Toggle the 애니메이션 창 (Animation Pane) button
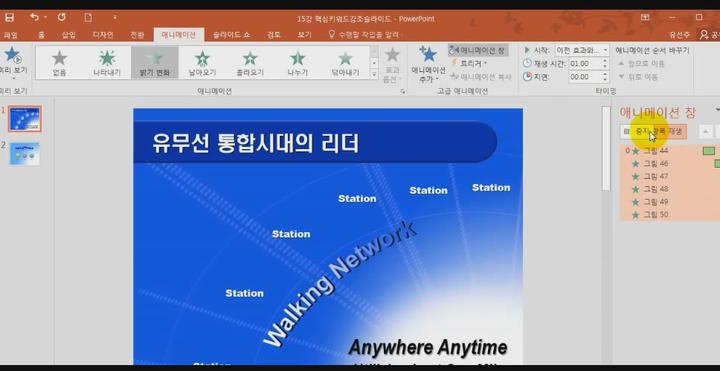Viewport: 720px width, 371px height. pos(478,50)
